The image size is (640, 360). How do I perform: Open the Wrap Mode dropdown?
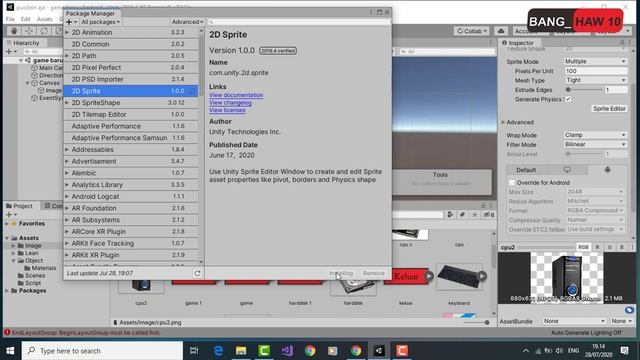(595, 135)
